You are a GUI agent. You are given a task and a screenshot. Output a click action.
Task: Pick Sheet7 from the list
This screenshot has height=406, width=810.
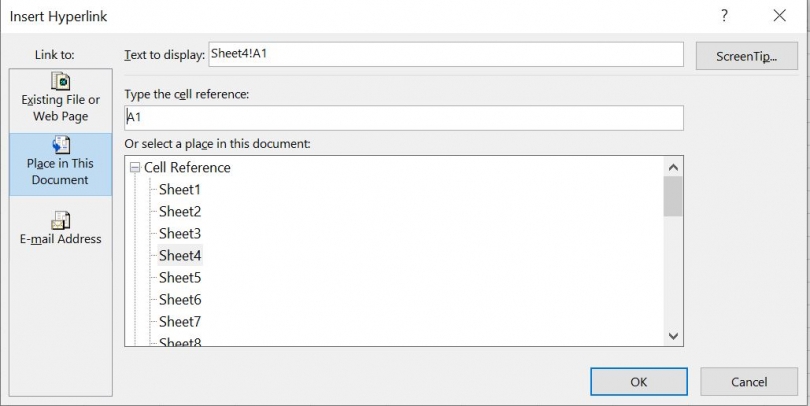180,322
